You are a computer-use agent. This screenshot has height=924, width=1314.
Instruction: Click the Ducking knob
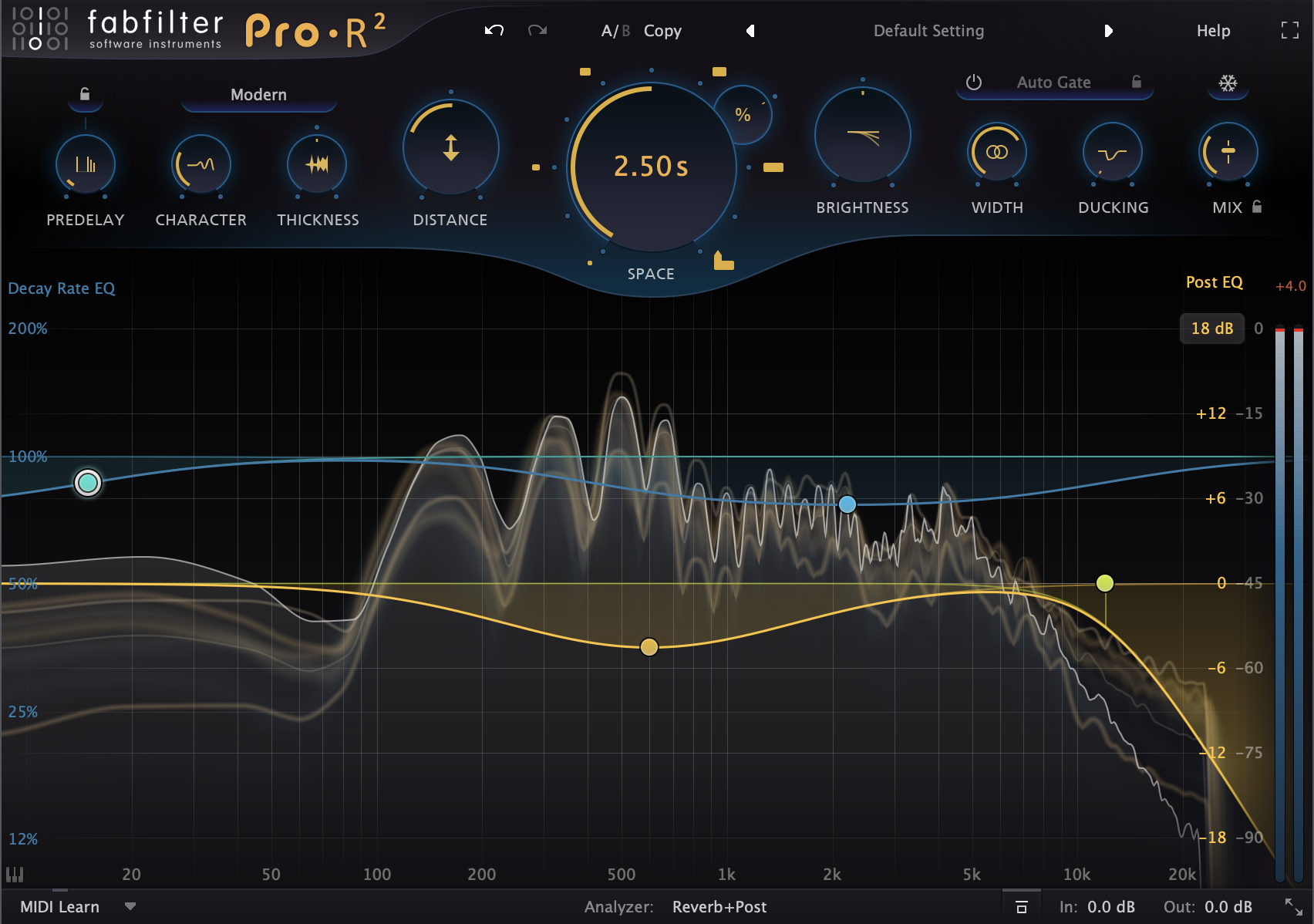point(1112,152)
